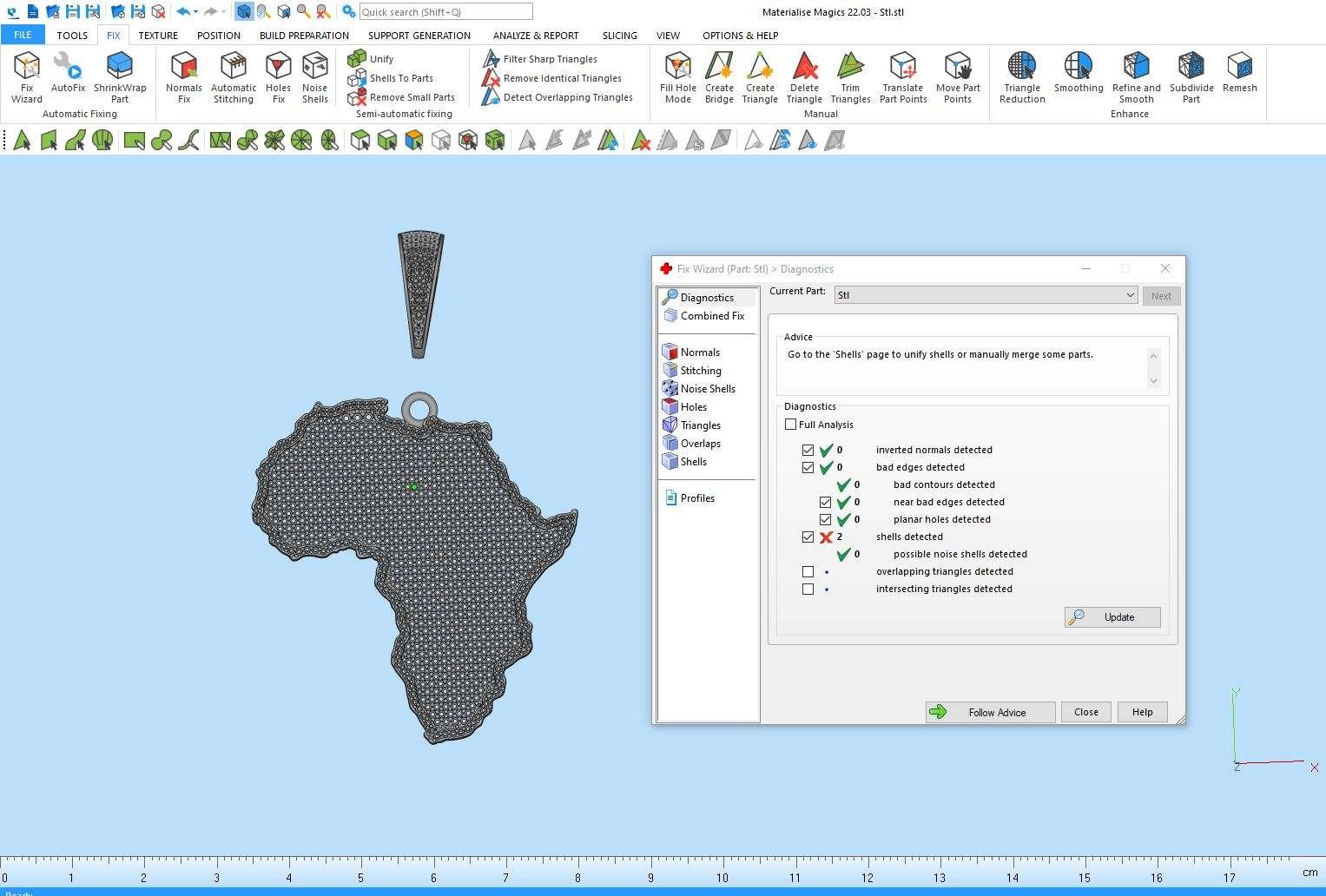The image size is (1326, 896).
Task: Click the Delete Triangle tool
Action: (804, 76)
